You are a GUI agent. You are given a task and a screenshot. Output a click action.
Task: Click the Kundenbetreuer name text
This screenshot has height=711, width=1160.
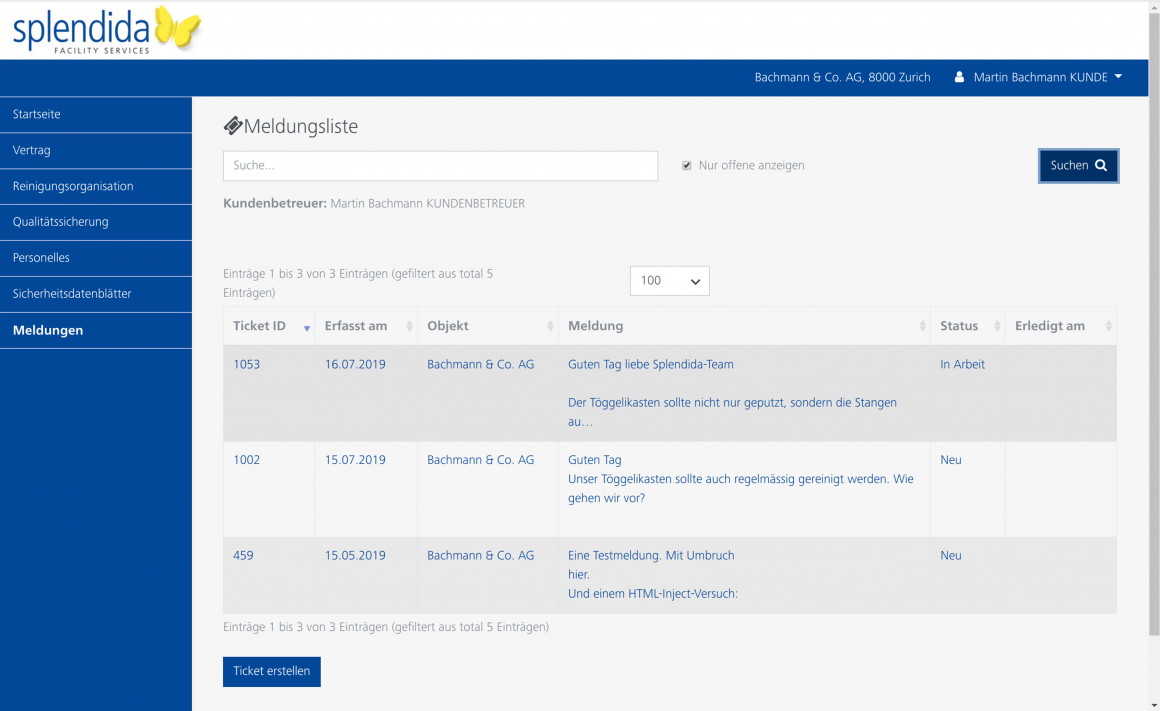(428, 203)
